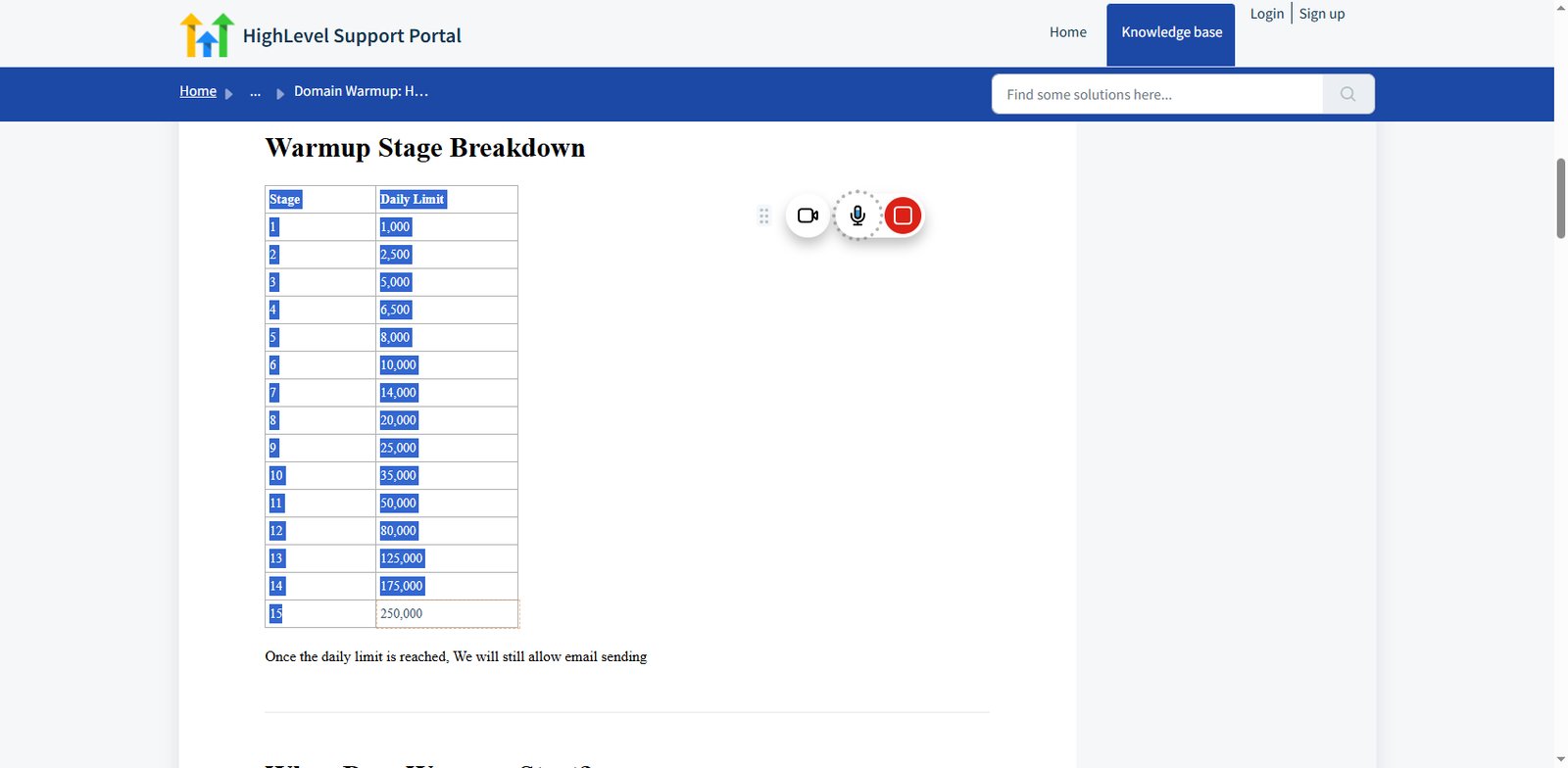Mute the microphone in the recording widget
Screen dimensions: 1568x768
click(x=857, y=216)
